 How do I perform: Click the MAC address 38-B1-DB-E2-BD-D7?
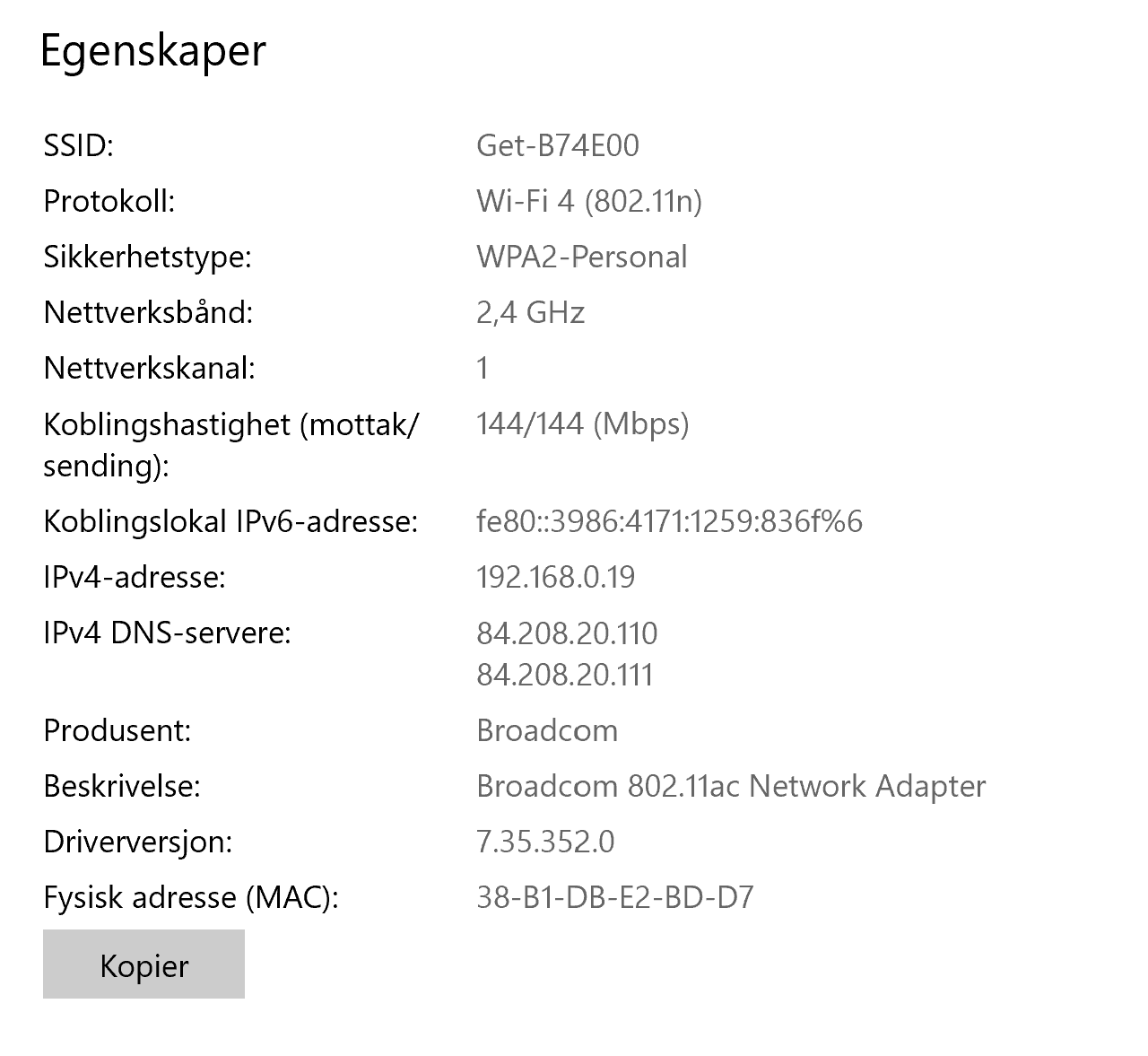click(614, 897)
